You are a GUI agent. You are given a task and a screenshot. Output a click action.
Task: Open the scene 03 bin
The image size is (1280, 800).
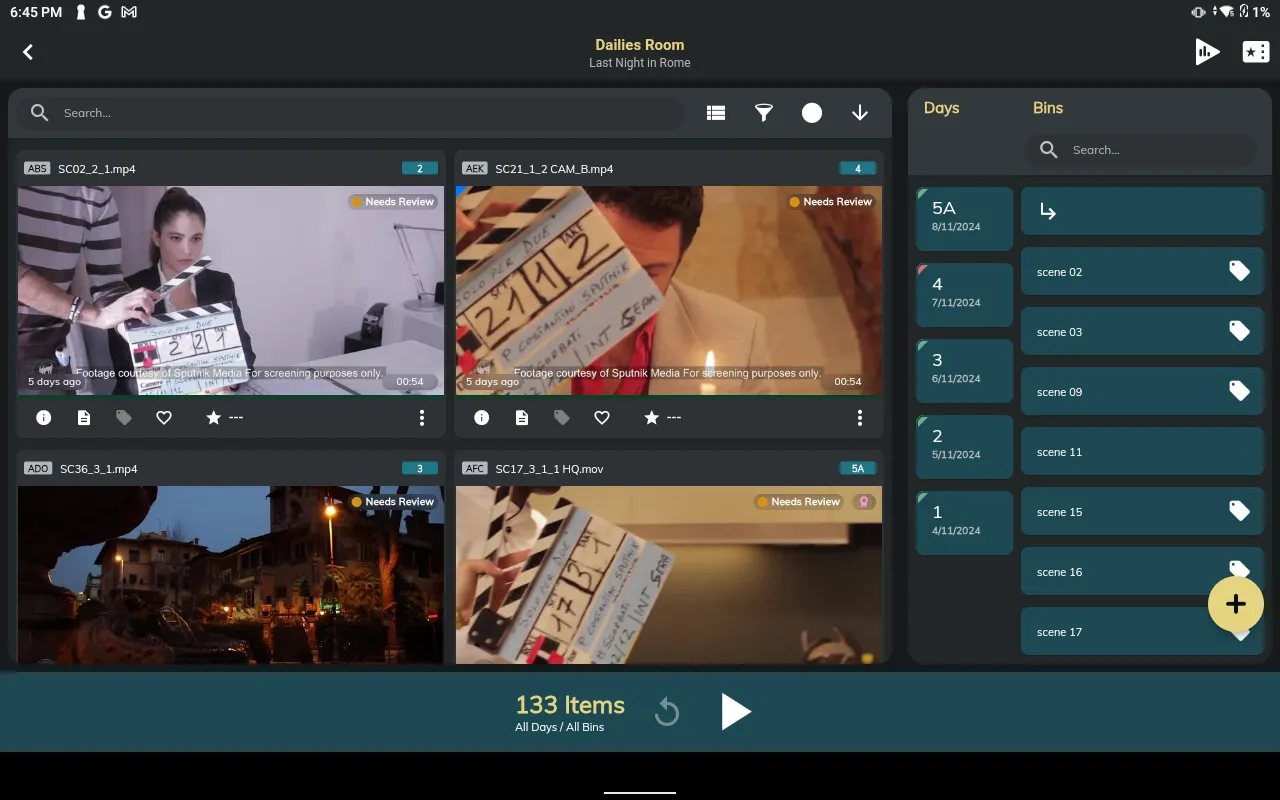[x=1142, y=332]
